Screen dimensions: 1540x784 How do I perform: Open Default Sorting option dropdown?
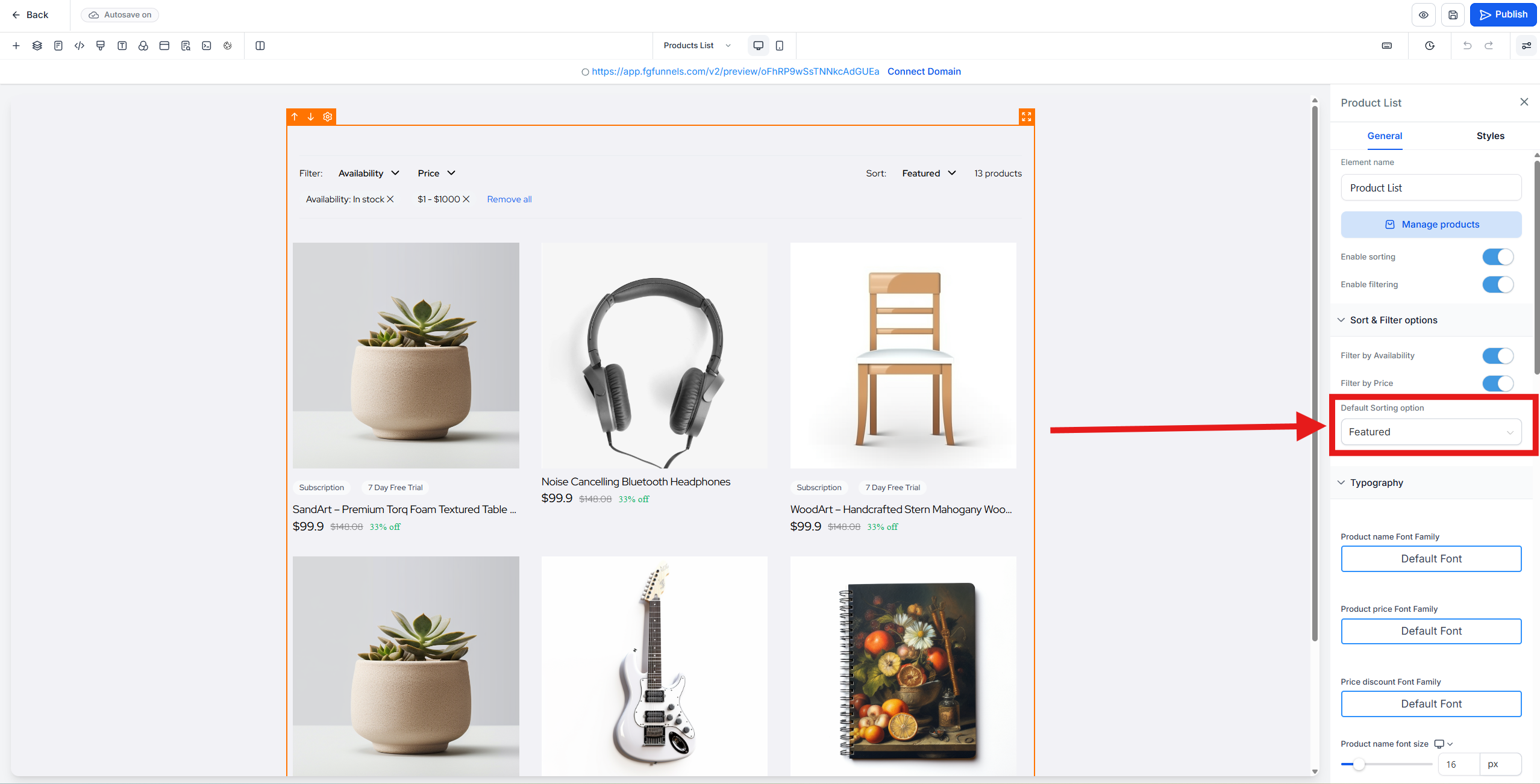coord(1430,432)
